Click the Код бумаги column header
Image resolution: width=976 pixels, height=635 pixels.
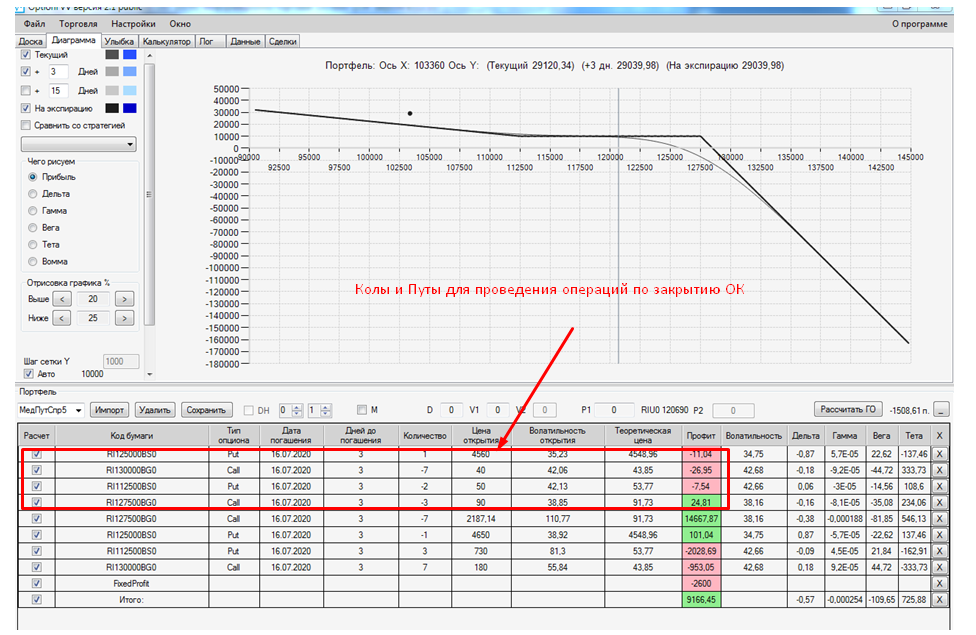(132, 436)
